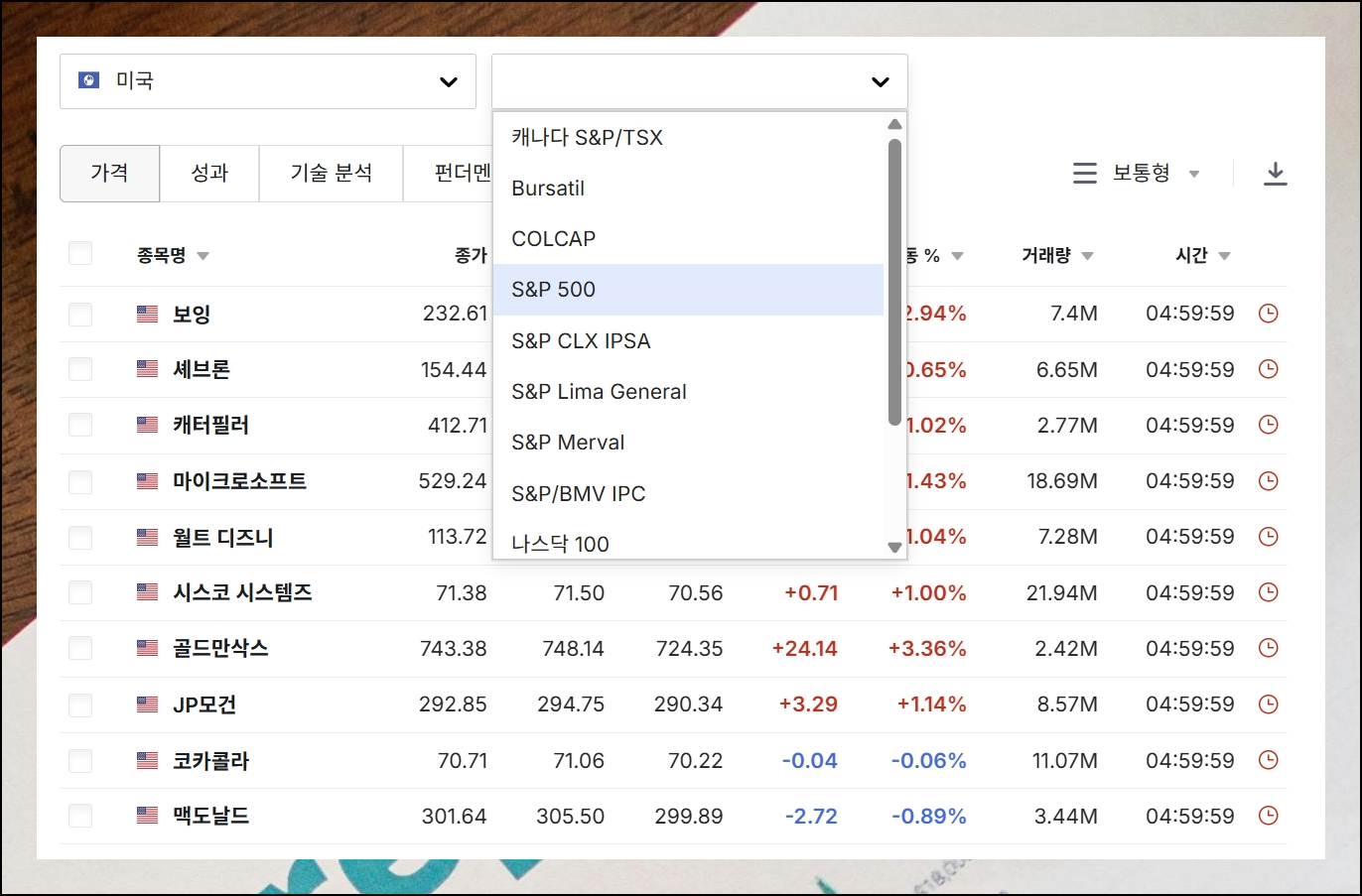Check the box for 보잉
The image size is (1362, 896).
80,315
